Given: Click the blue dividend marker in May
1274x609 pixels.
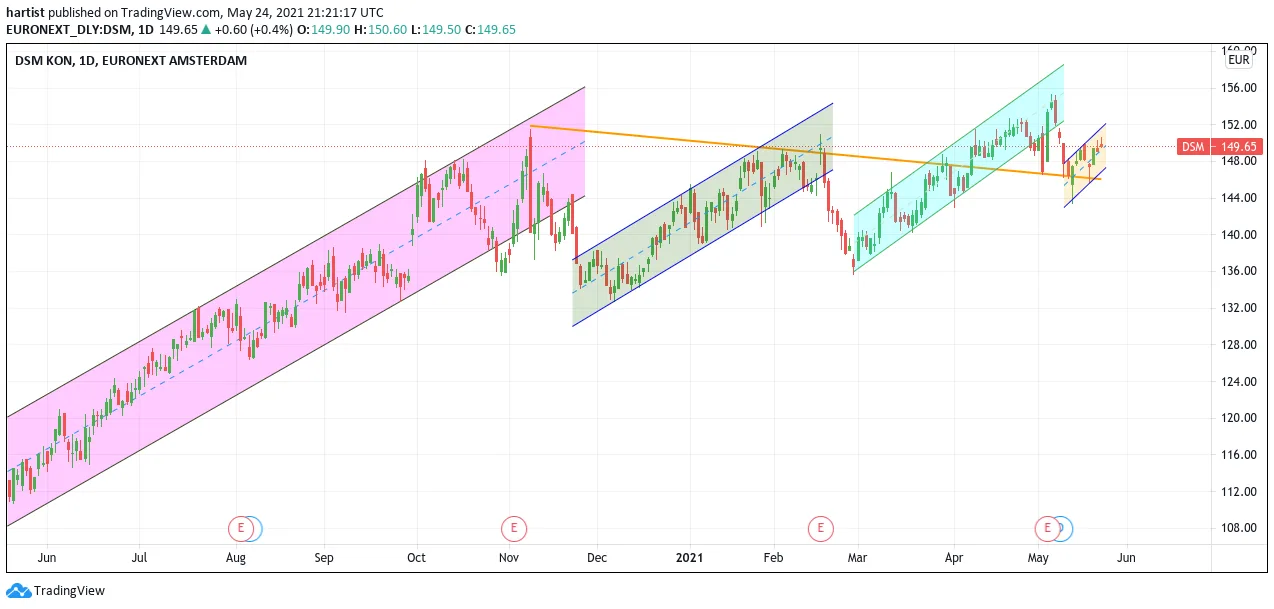Looking at the screenshot, I should click(1064, 527).
